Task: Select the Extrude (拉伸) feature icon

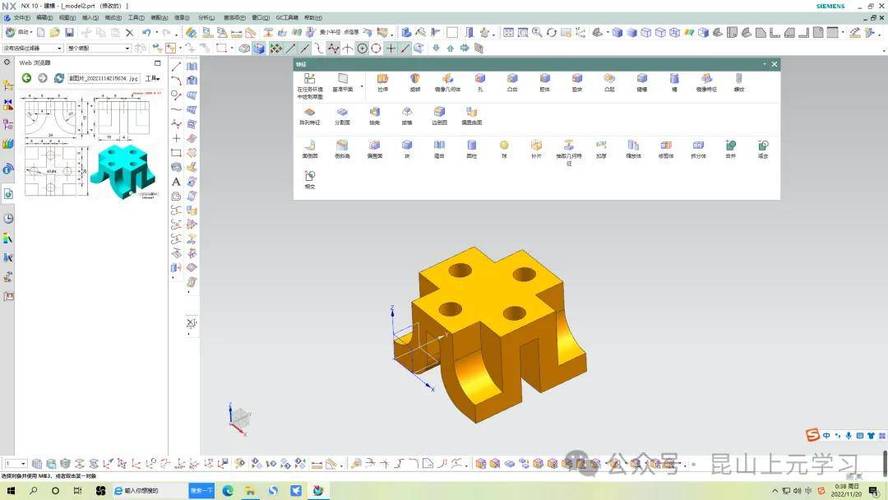Action: click(x=383, y=82)
